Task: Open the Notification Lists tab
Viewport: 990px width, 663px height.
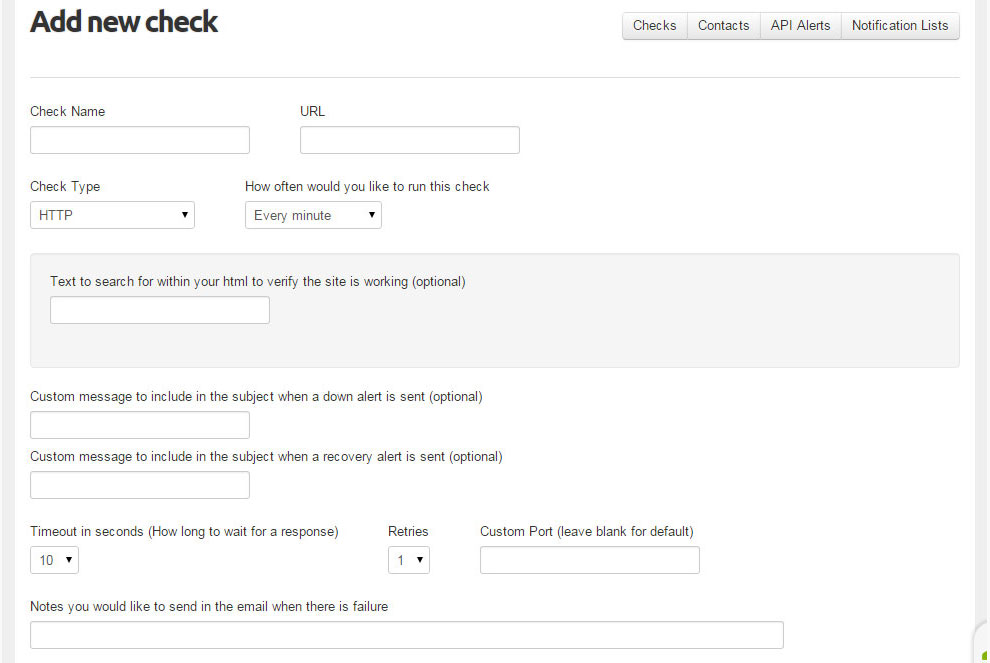Action: 900,26
